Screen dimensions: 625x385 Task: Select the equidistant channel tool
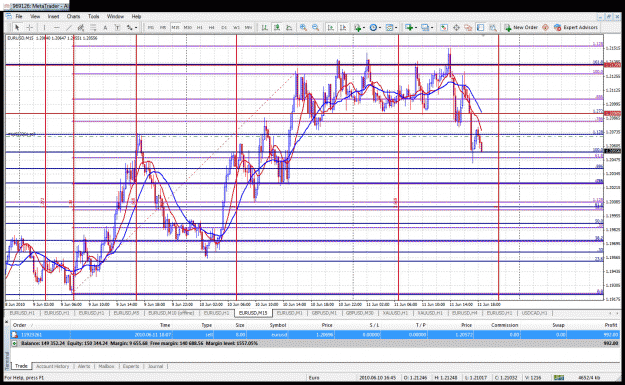point(81,28)
